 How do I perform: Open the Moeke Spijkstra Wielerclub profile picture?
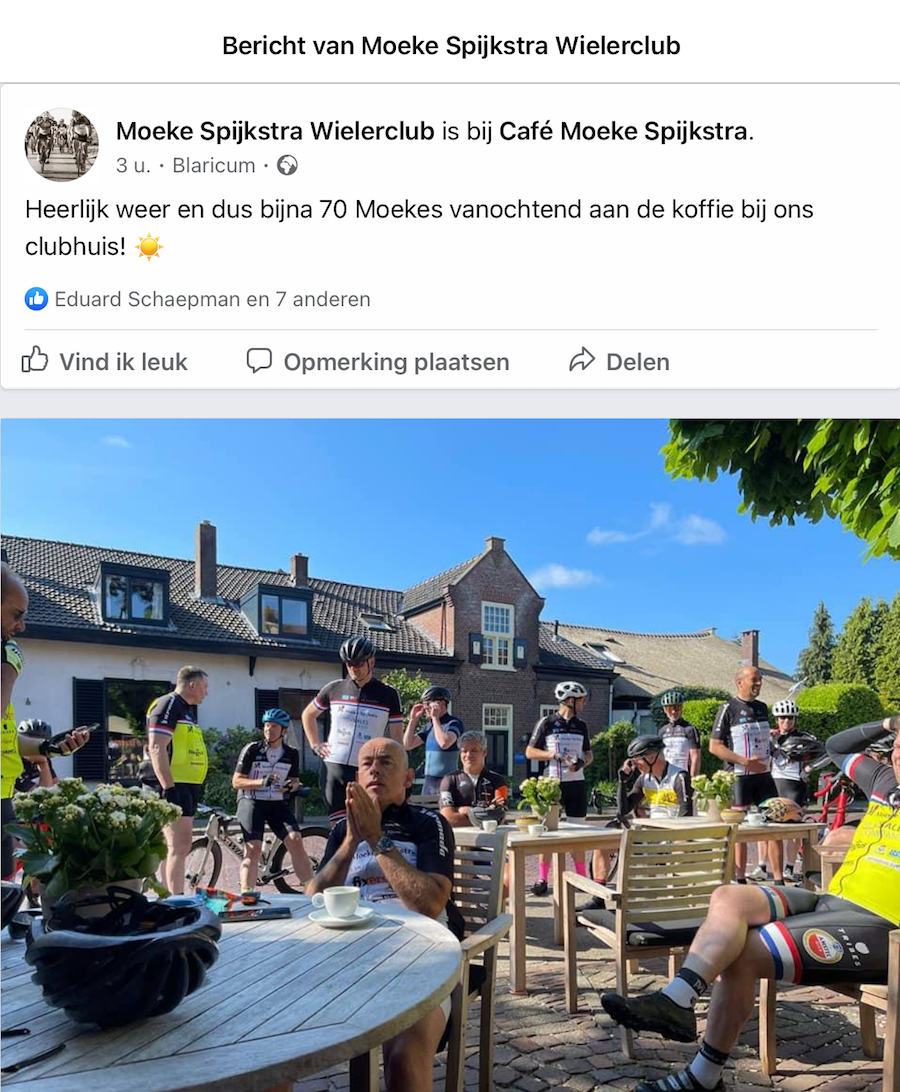tap(61, 145)
